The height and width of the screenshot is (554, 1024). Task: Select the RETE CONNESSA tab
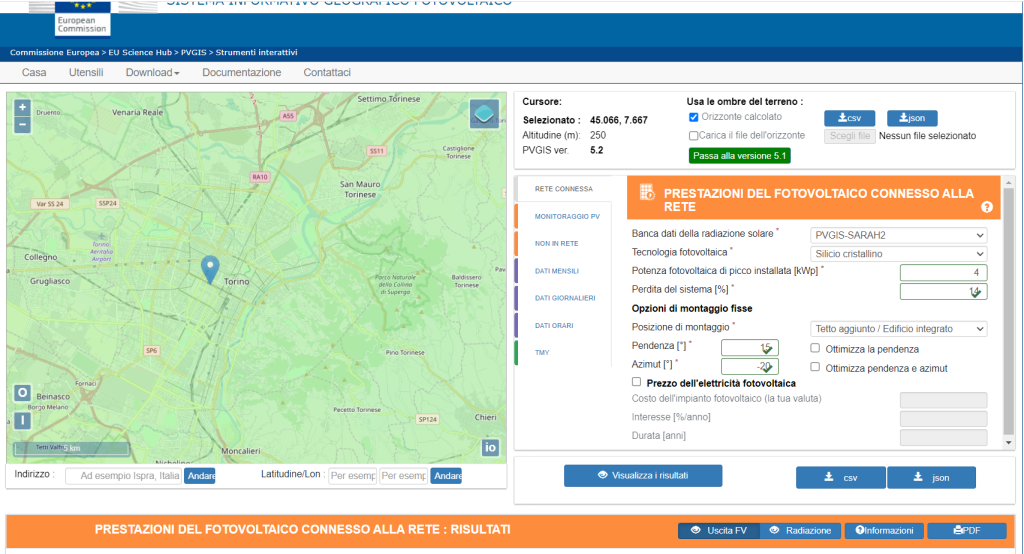pyautogui.click(x=564, y=189)
